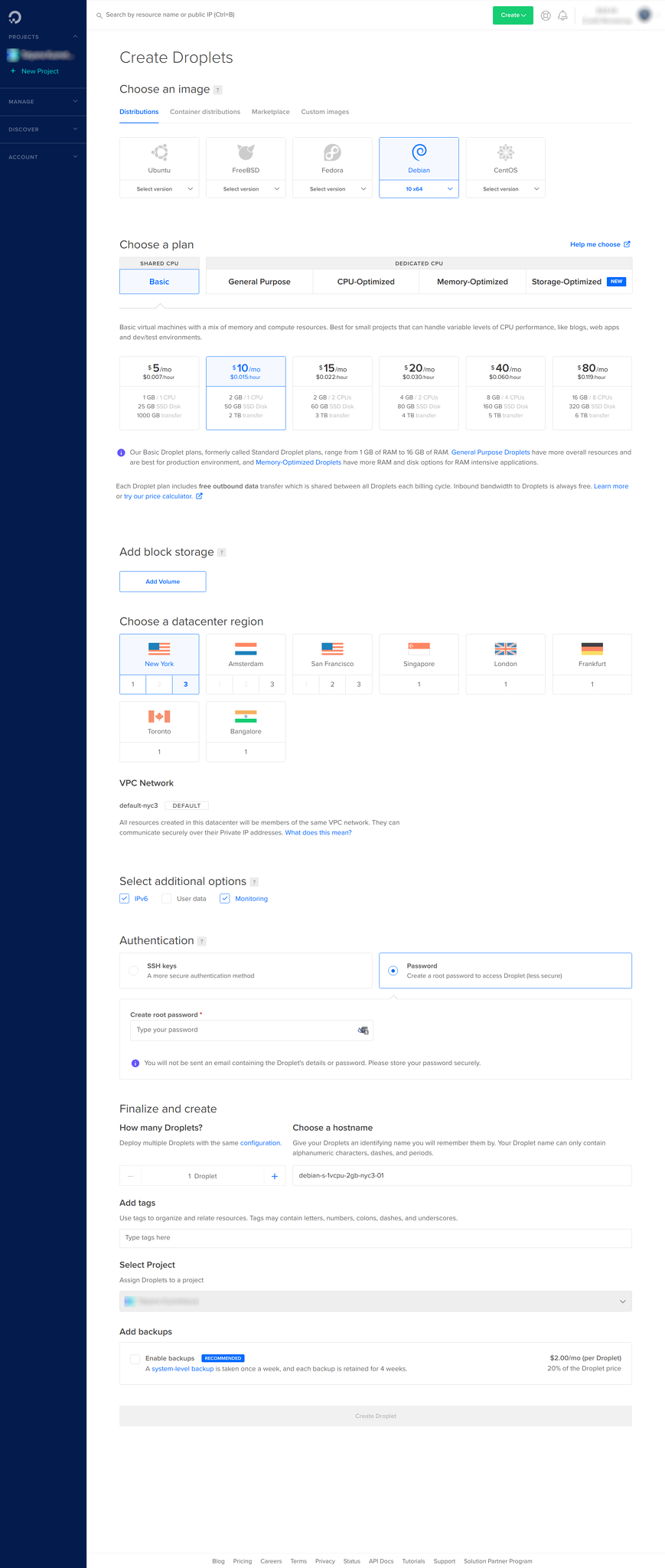Check Enable backups checkbox
The height and width of the screenshot is (1568, 665).
coord(135,1359)
